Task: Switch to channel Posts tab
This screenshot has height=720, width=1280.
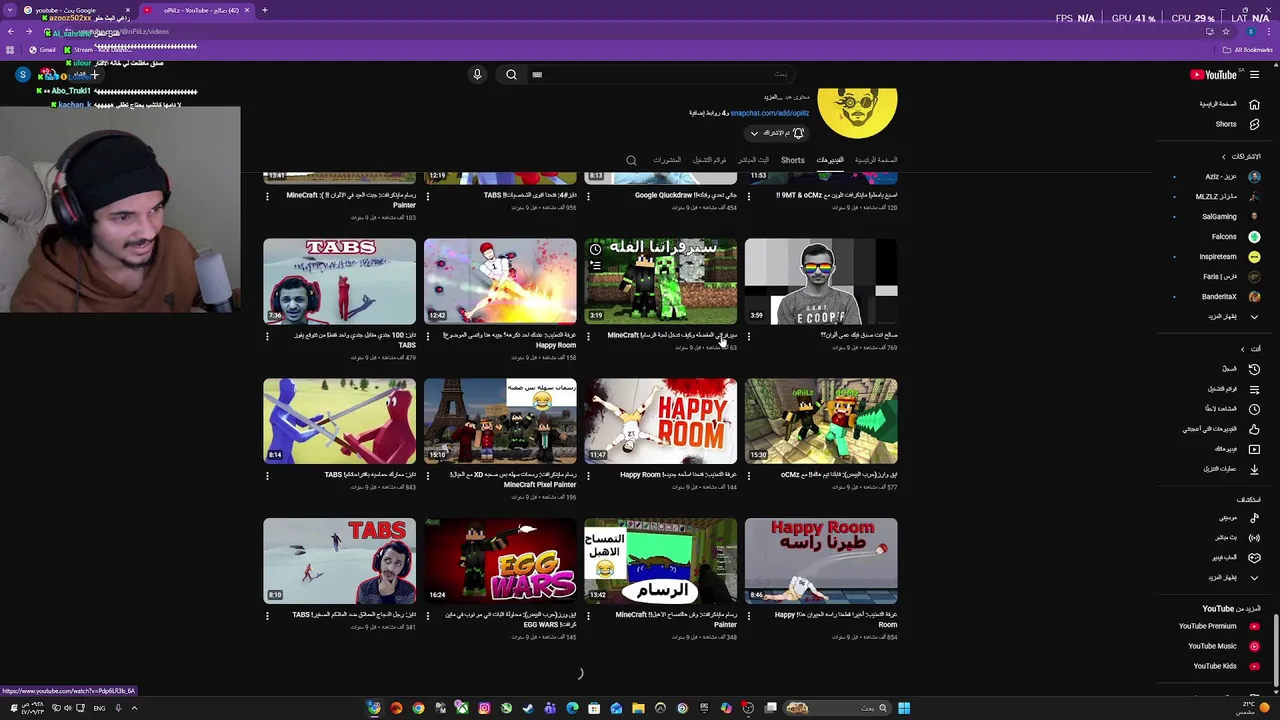Action: point(667,160)
